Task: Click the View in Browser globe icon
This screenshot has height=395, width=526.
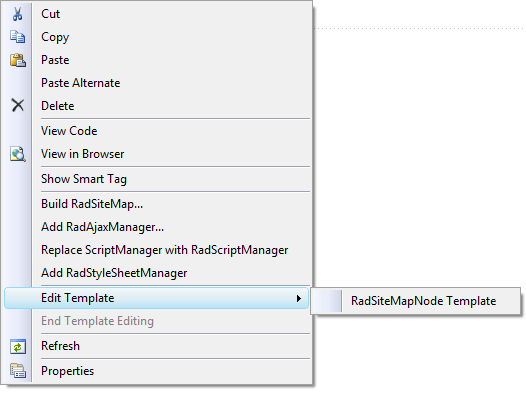Action: point(17,154)
